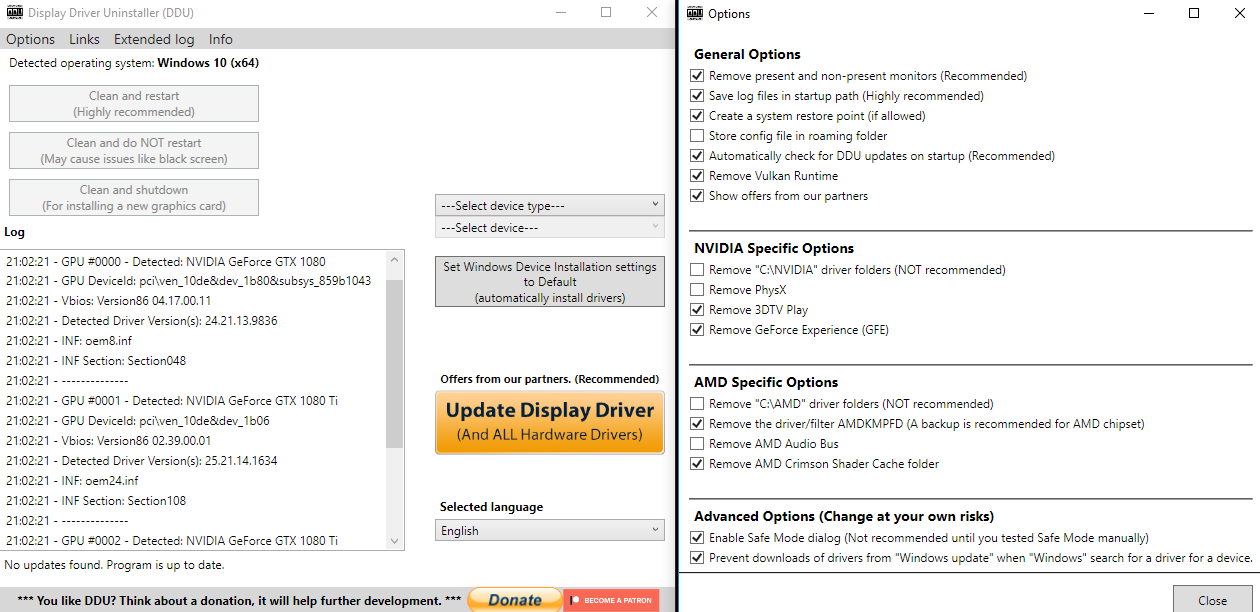
Task: Close the Options dialog with Close button
Action: coord(1213,600)
